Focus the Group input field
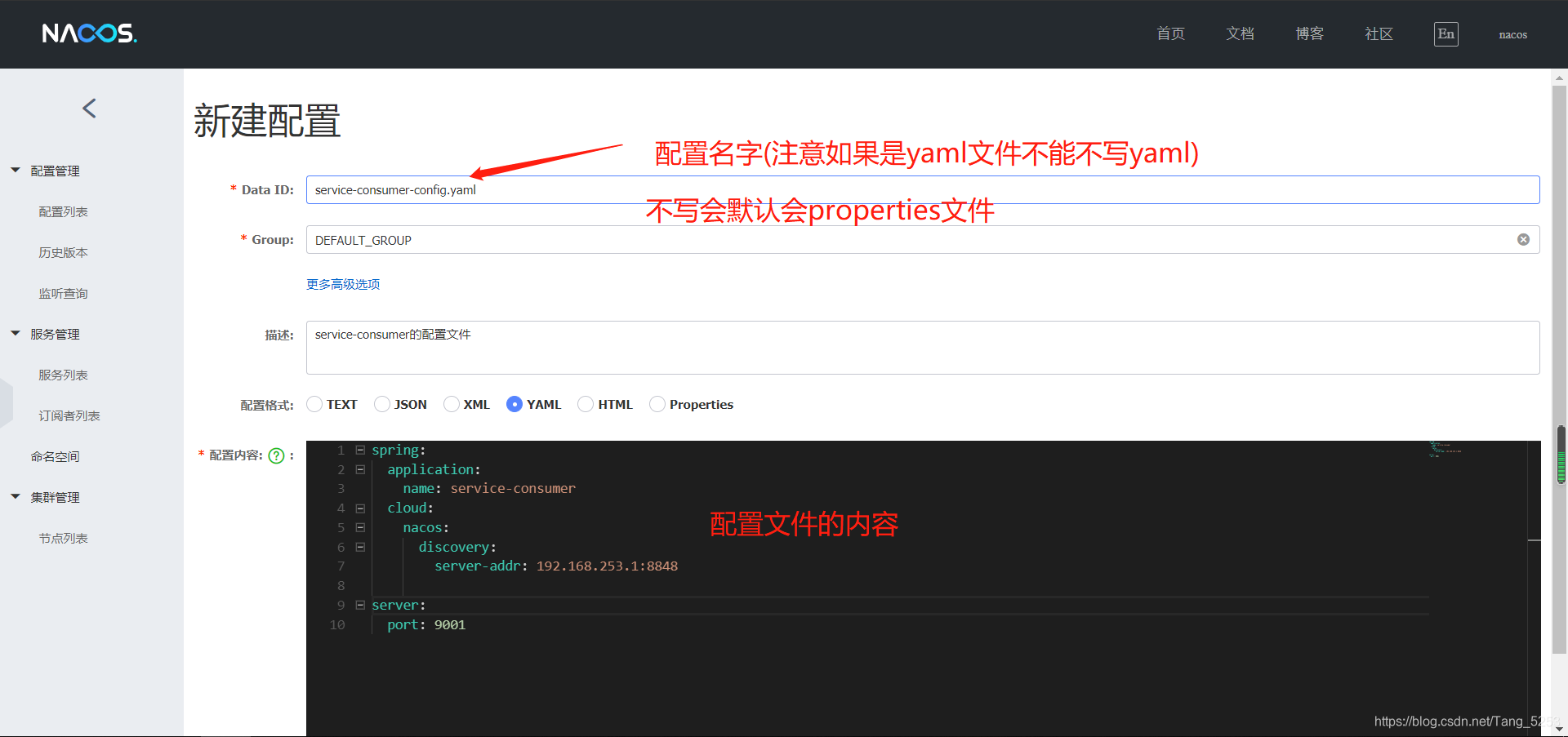Viewport: 1568px width, 737px height. pyautogui.click(x=923, y=239)
